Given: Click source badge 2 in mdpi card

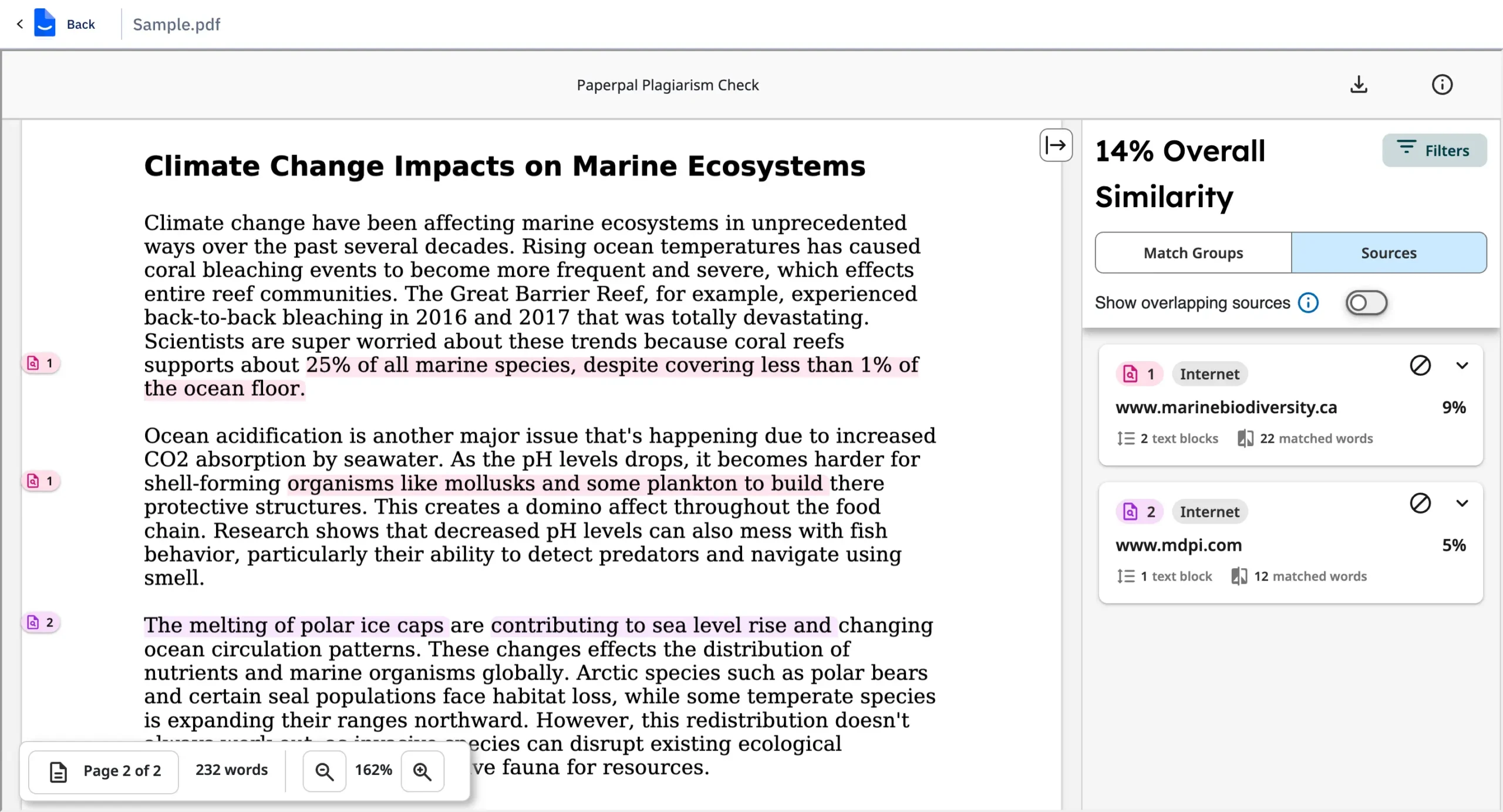Looking at the screenshot, I should 1139,512.
